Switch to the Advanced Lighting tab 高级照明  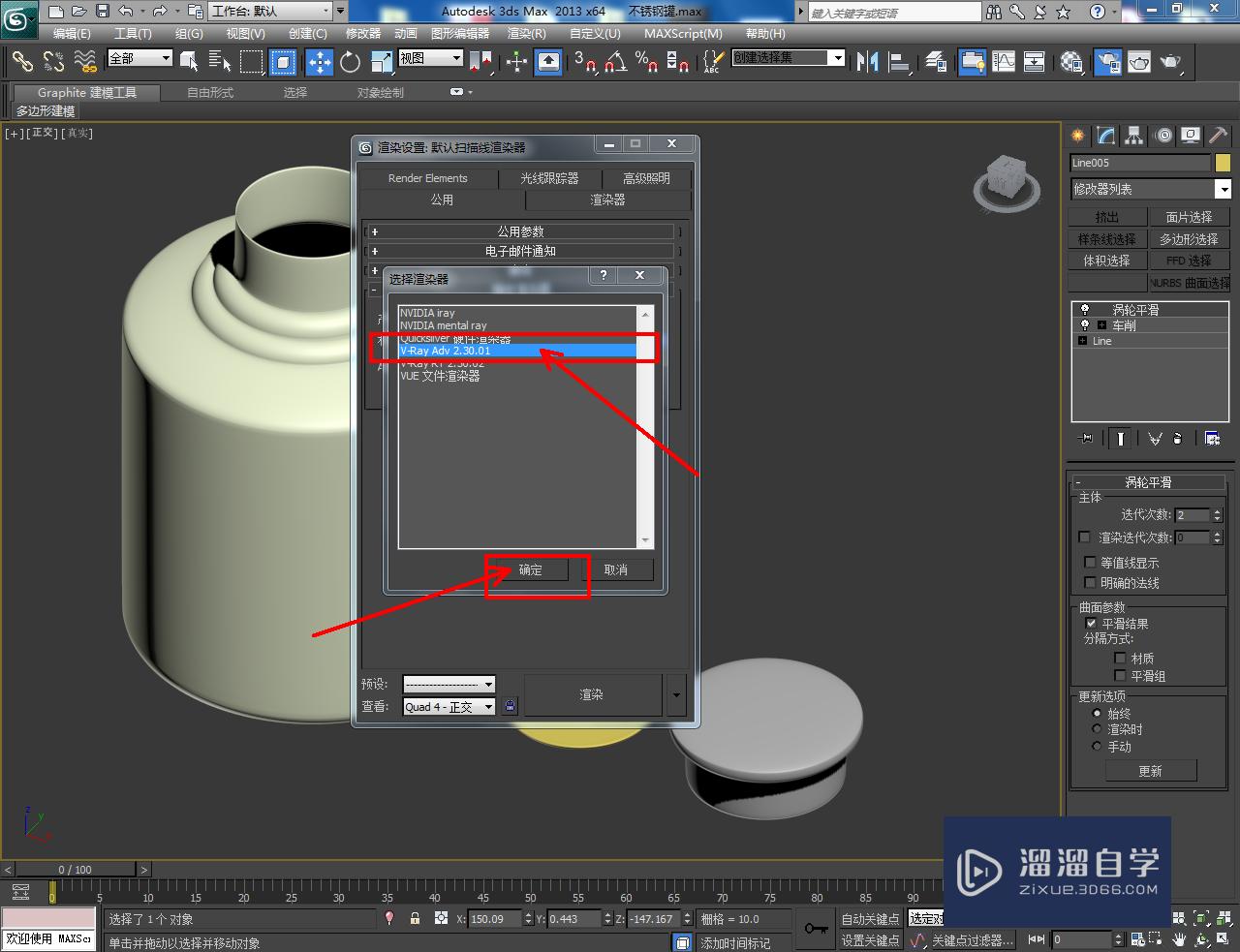click(x=646, y=178)
